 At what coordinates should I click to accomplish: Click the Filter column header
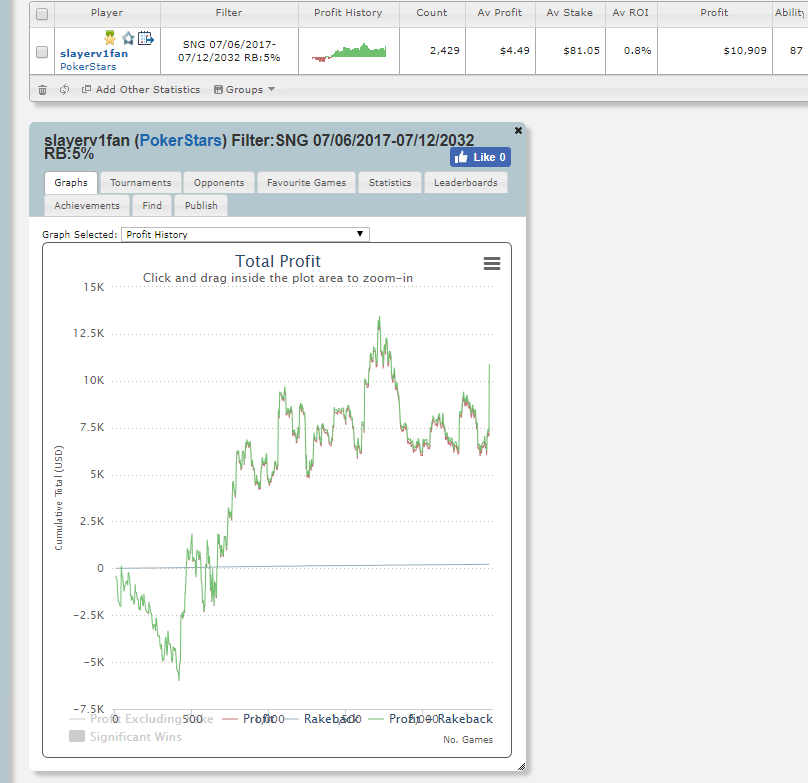point(229,13)
